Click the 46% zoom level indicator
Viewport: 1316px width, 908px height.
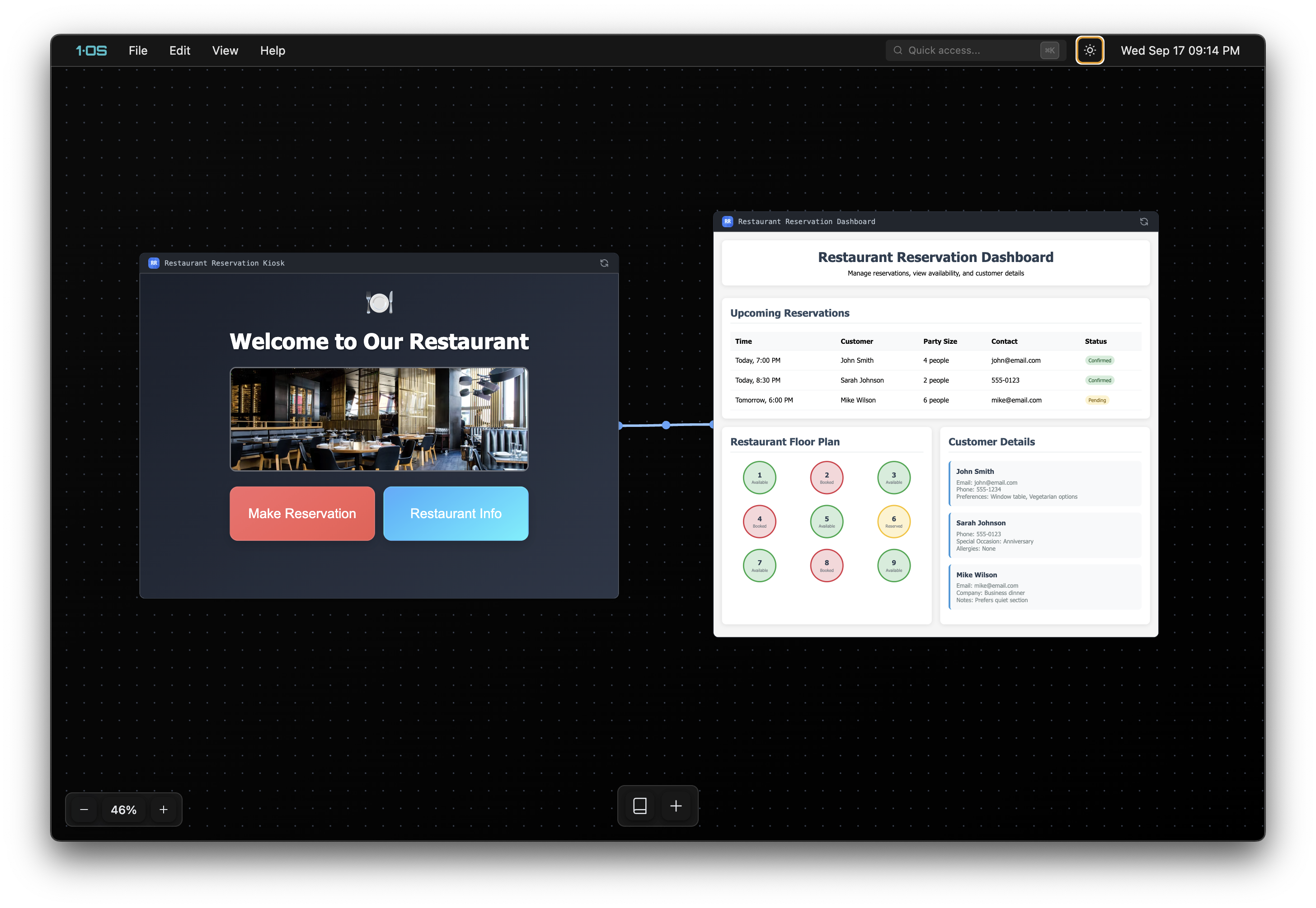tap(123, 810)
